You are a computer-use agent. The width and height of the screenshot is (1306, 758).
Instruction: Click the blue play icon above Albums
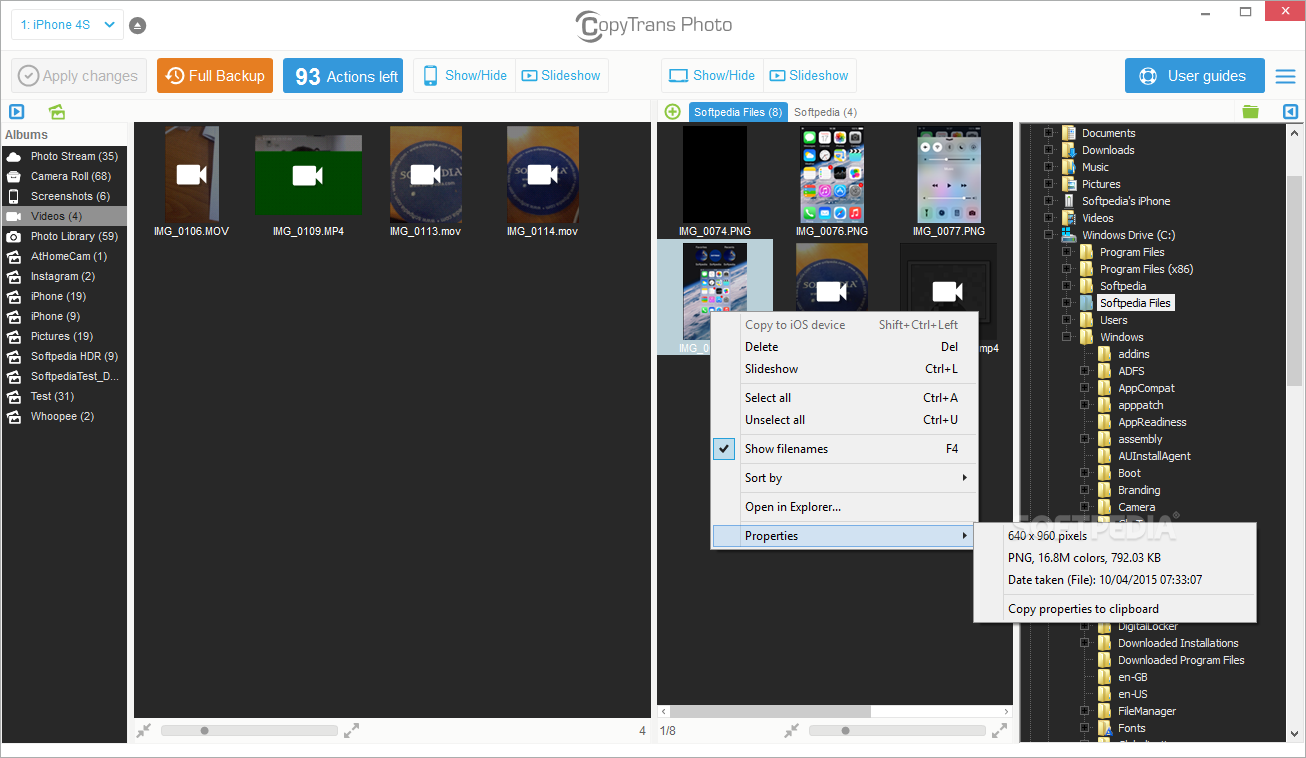17,112
